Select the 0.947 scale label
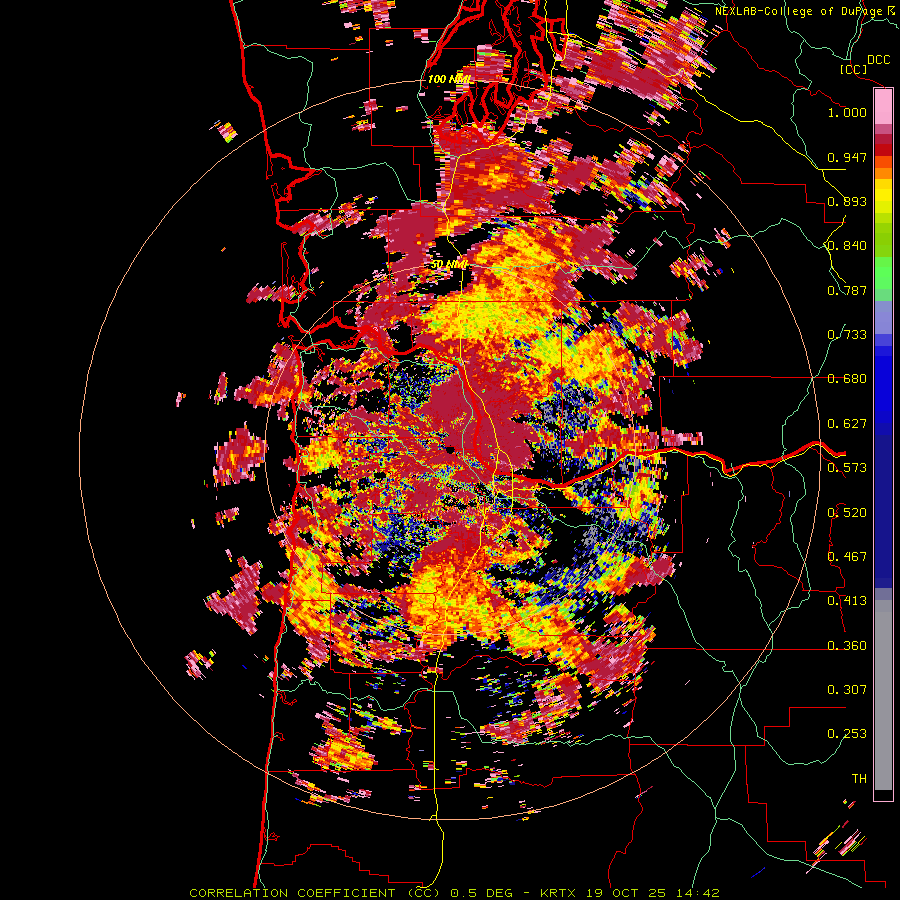 (847, 157)
